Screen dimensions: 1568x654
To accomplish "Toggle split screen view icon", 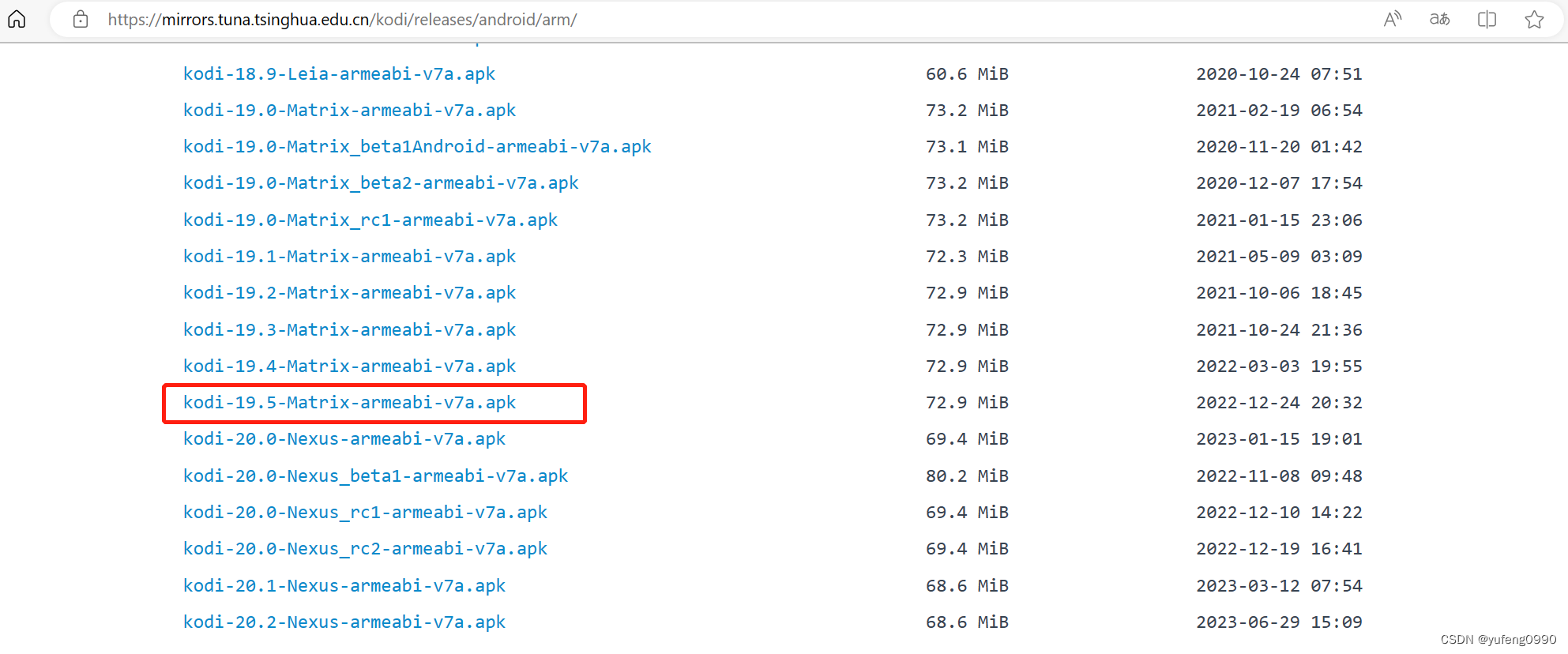I will tap(1487, 19).
